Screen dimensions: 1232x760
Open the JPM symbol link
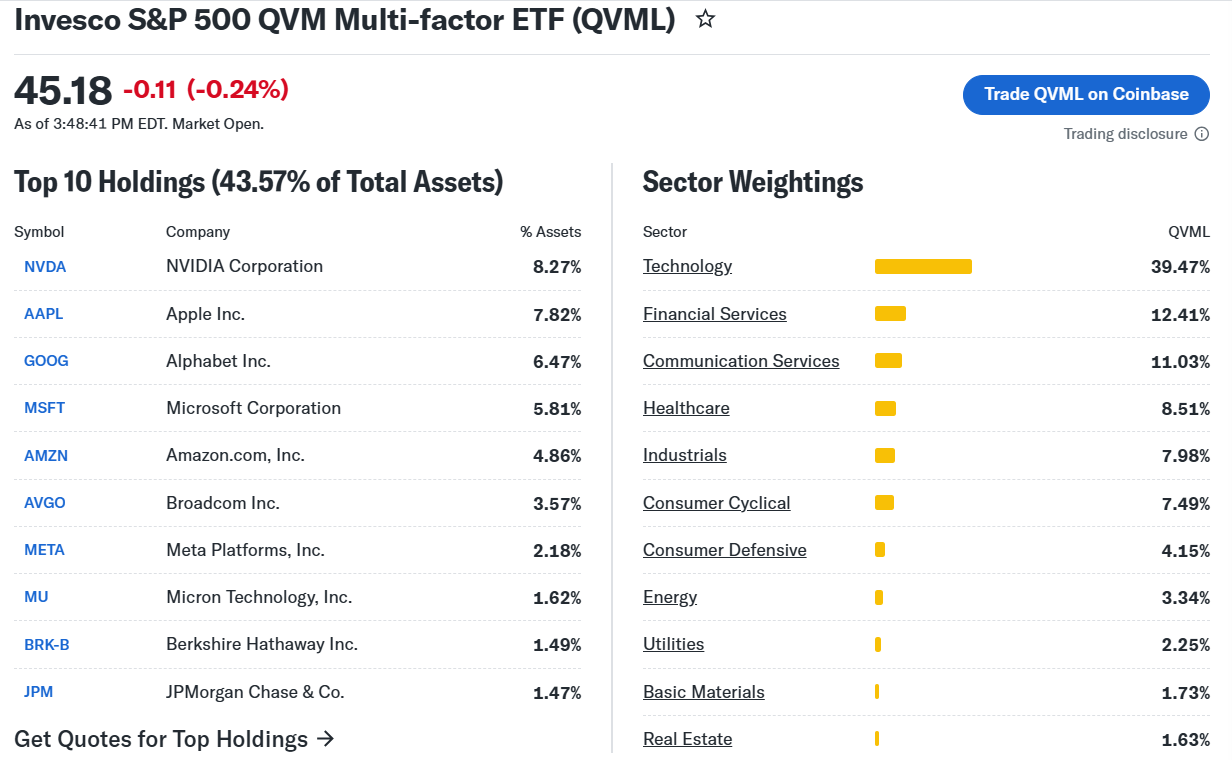point(38,692)
